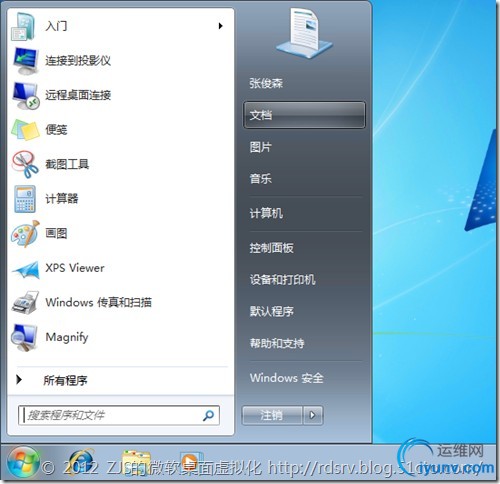Image resolution: width=500 pixels, height=484 pixels.
Task: Expand 所有程序 with its arrow
Action: (x=19, y=379)
